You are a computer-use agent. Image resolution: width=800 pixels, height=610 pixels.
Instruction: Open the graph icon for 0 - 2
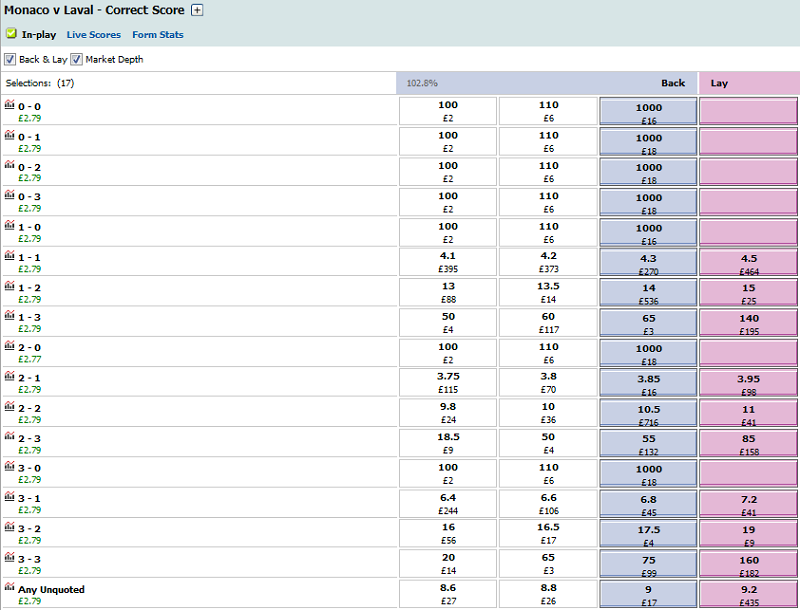(x=9, y=165)
